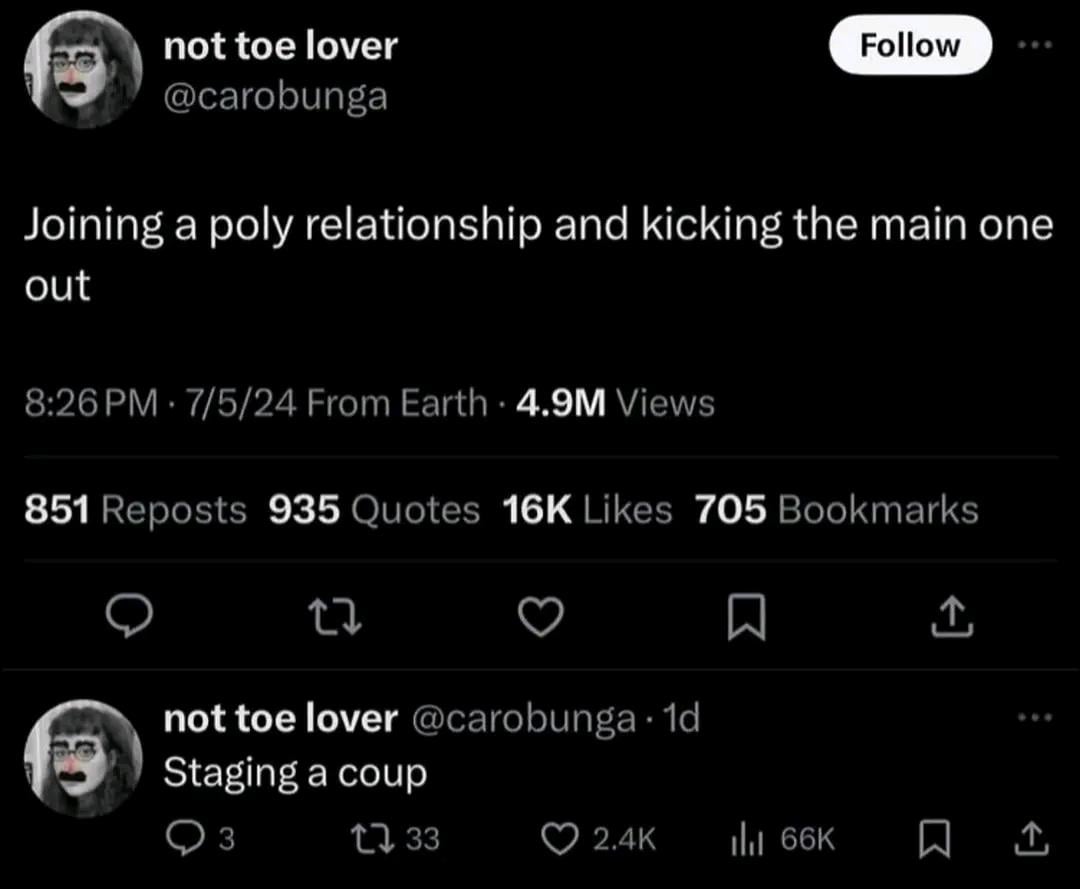
Task: Open the @carobunga handle in main tweet
Action: click(x=276, y=96)
